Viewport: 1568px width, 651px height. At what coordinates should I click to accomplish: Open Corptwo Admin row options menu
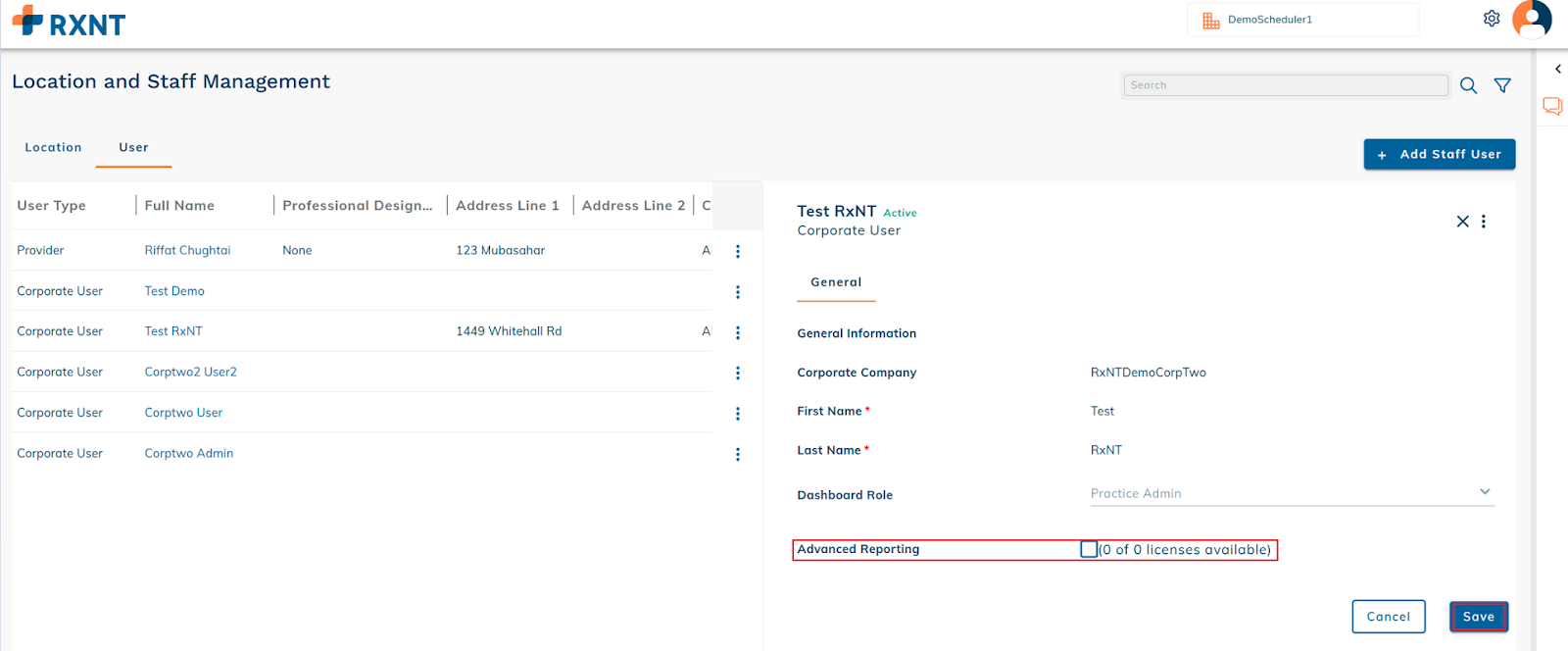738,454
